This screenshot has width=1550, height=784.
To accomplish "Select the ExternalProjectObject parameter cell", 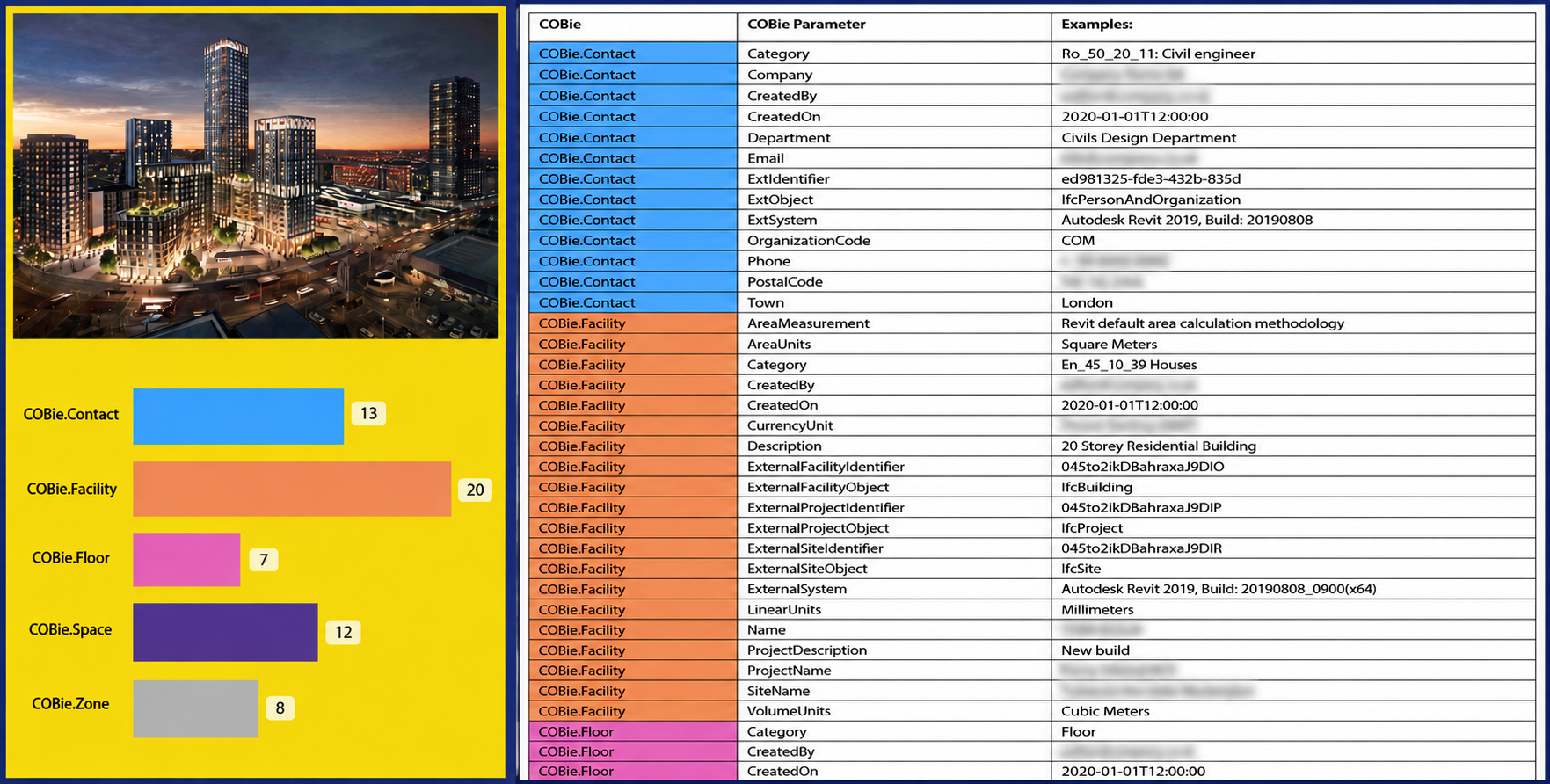I will tap(894, 527).
